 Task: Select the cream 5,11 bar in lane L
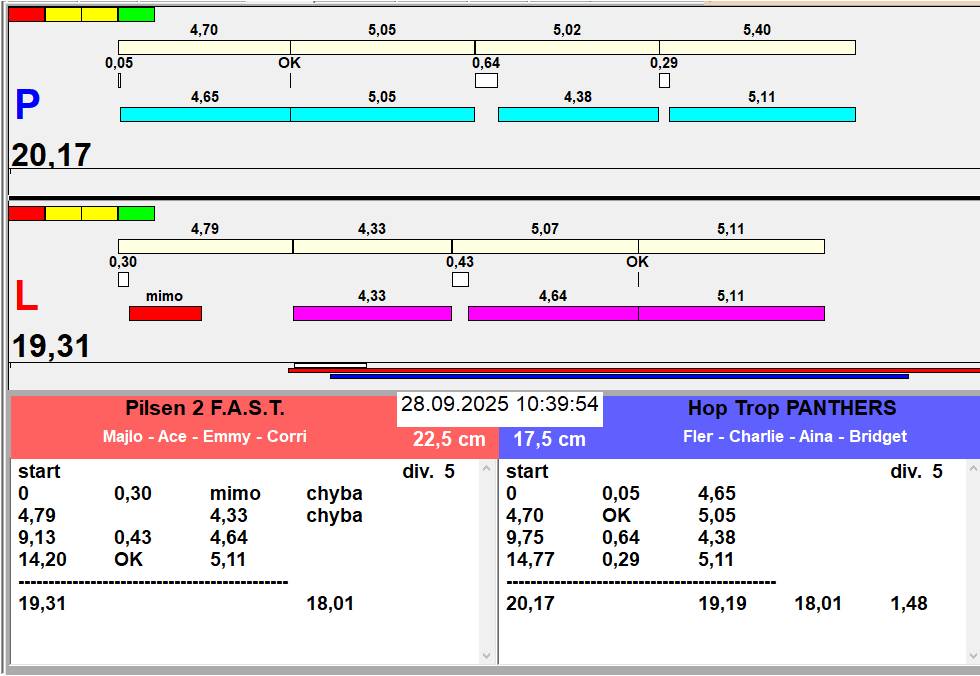click(731, 246)
